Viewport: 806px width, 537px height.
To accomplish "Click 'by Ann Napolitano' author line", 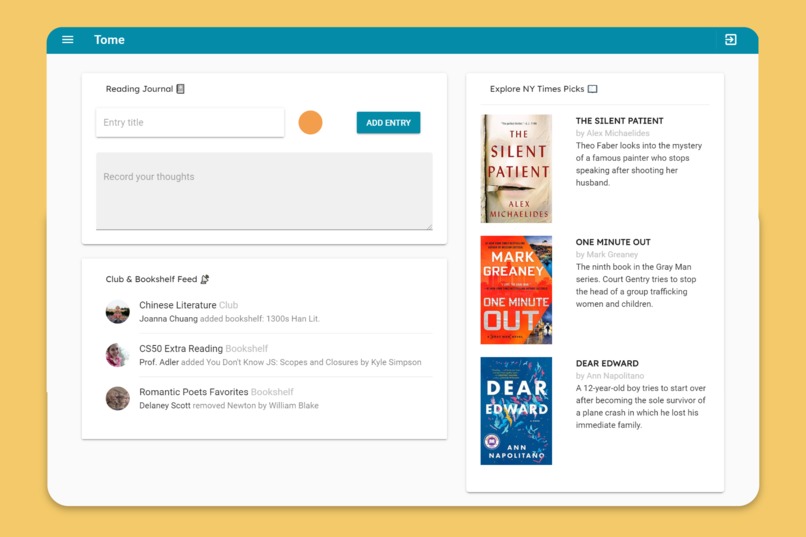I will tap(610, 376).
